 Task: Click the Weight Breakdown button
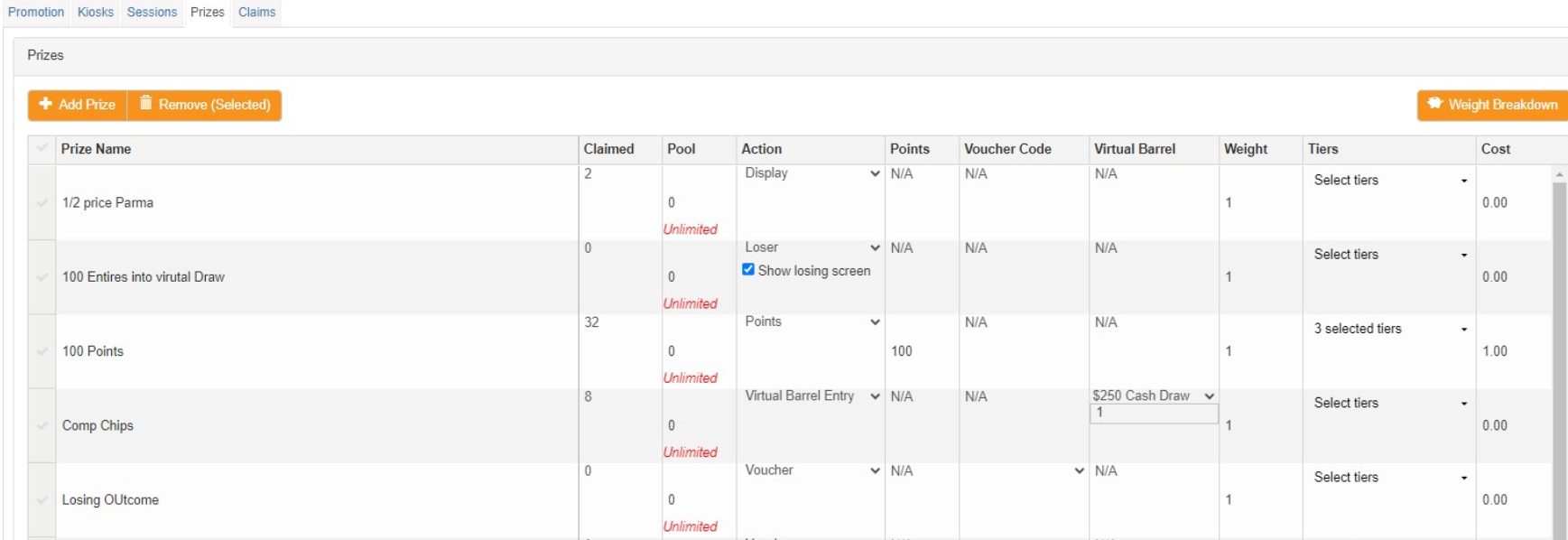(1493, 105)
